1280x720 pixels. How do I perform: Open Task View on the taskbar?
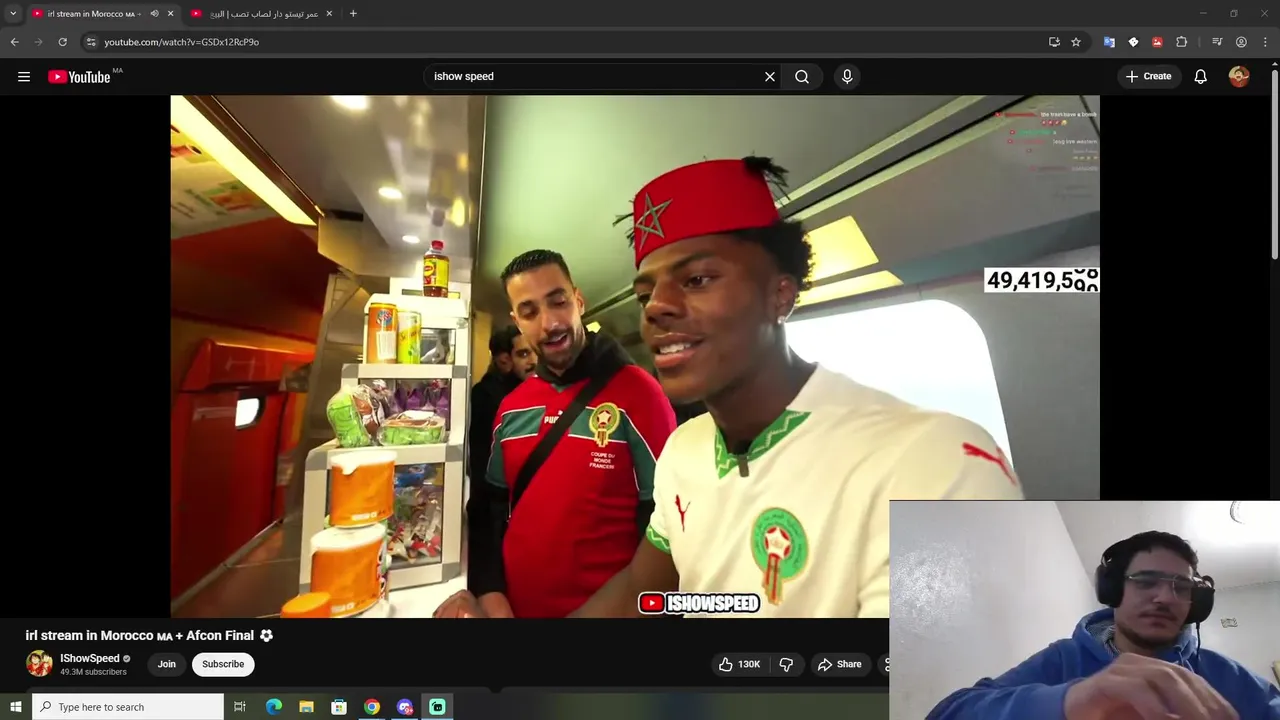(x=240, y=707)
